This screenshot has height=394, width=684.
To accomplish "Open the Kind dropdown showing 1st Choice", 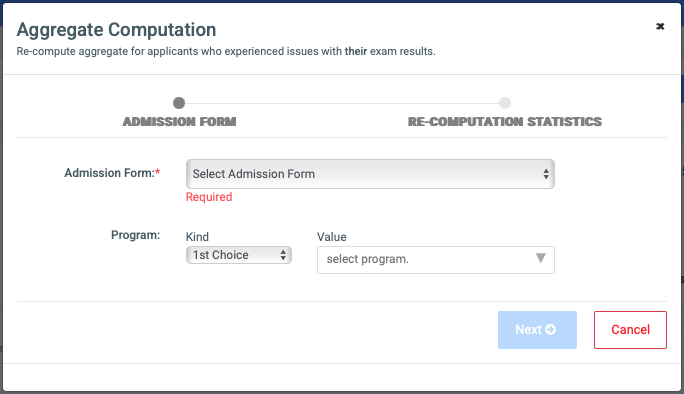I will [x=239, y=255].
